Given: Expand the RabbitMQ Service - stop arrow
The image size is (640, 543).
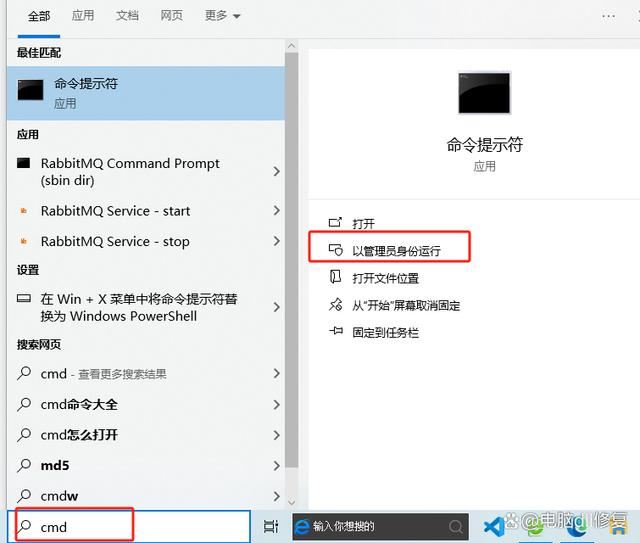Looking at the screenshot, I should (276, 242).
